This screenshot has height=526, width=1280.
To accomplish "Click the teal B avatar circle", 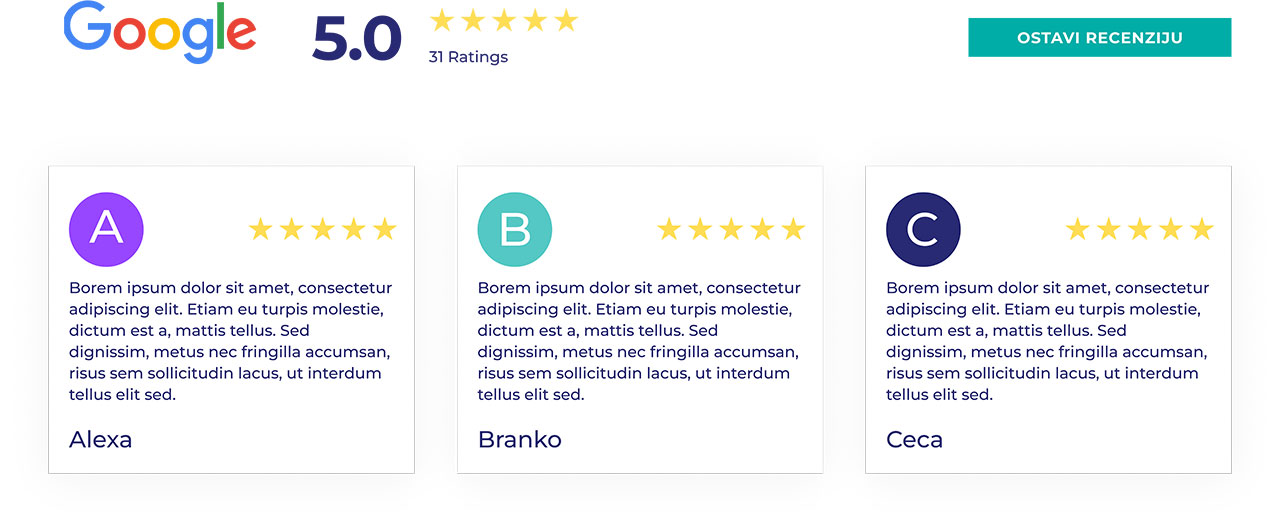I will [x=514, y=229].
